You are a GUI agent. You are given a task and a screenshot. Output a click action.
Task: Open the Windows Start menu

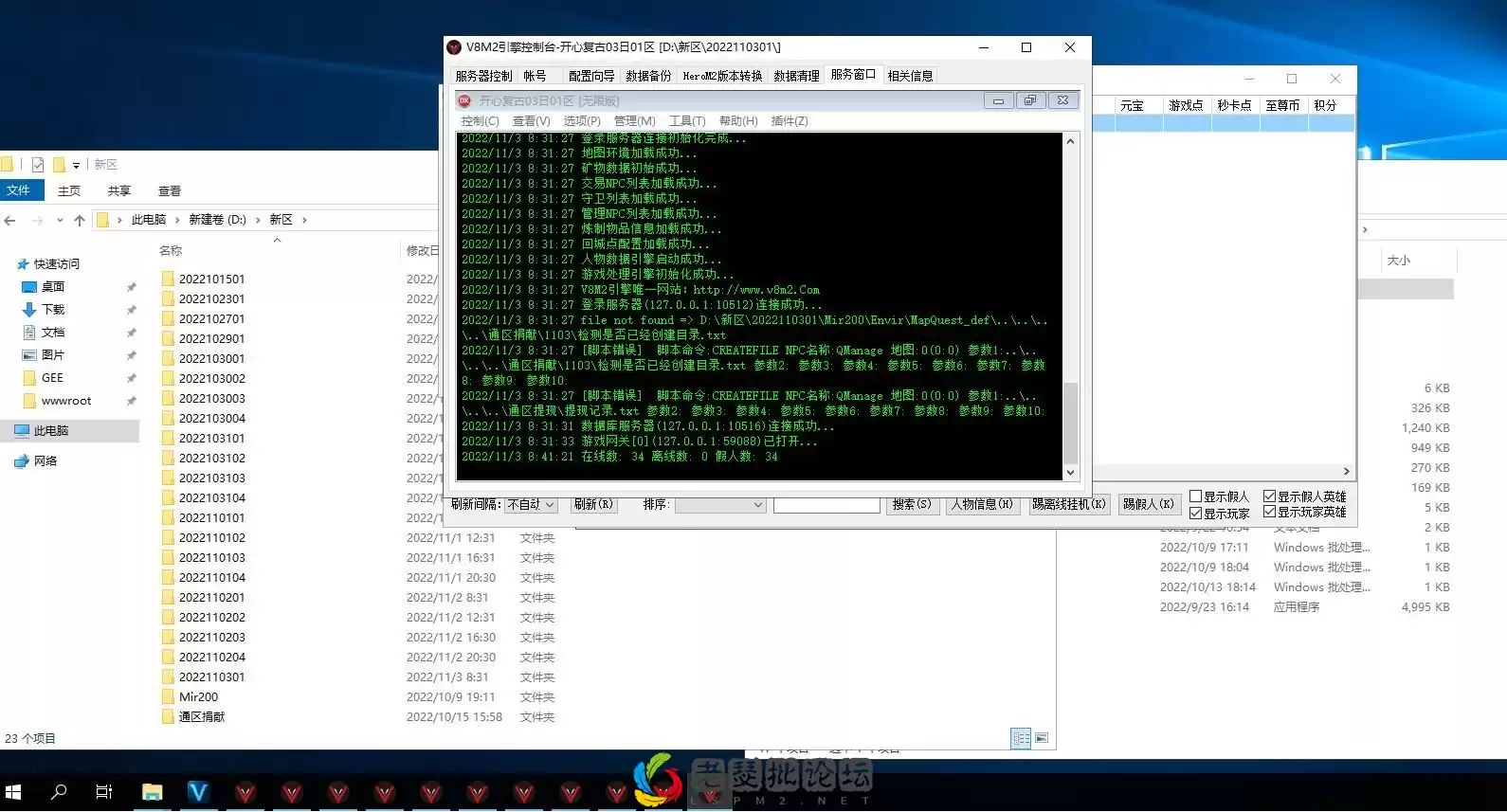[13, 792]
